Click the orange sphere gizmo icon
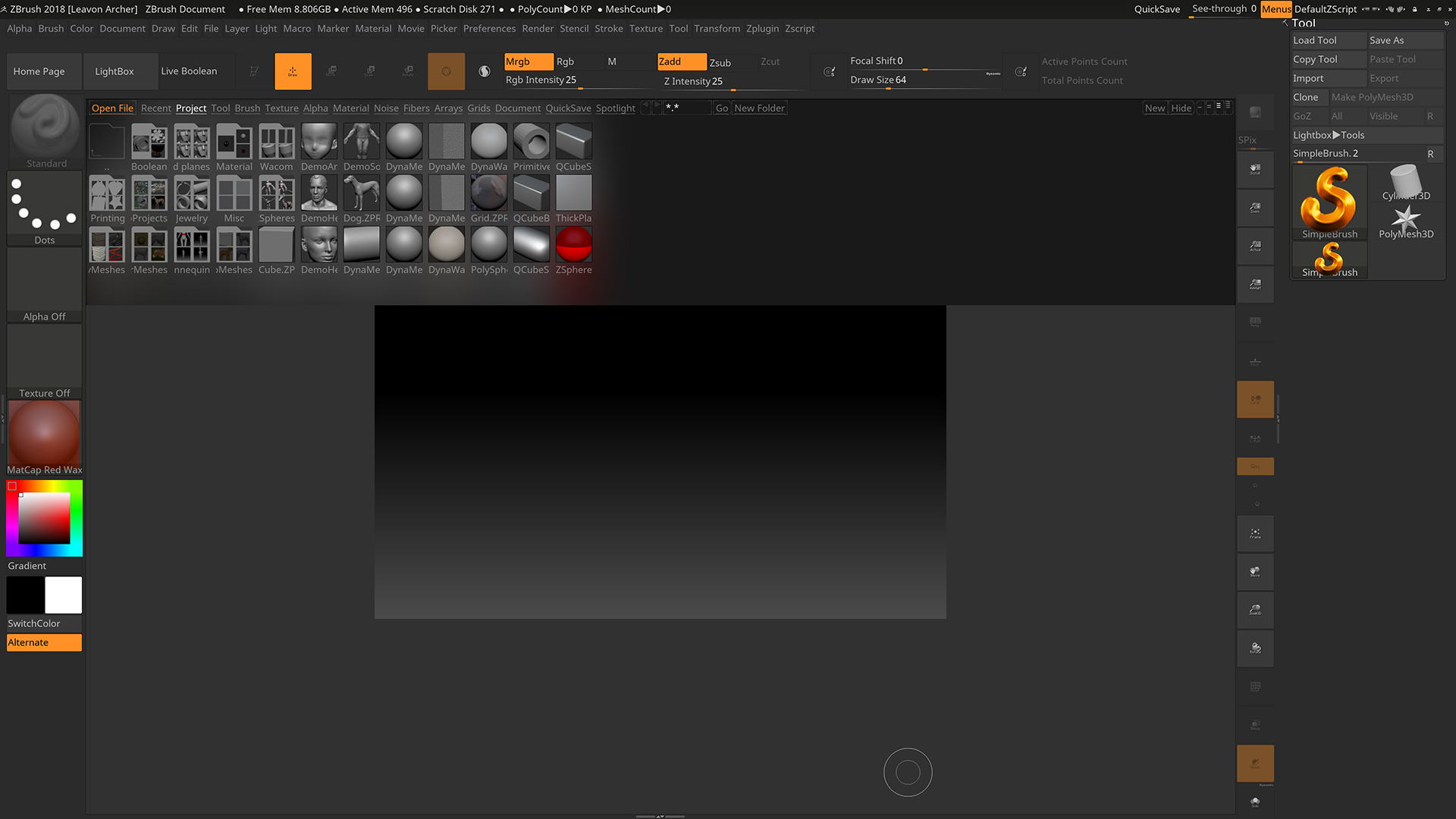The height and width of the screenshot is (819, 1456). pyautogui.click(x=446, y=71)
